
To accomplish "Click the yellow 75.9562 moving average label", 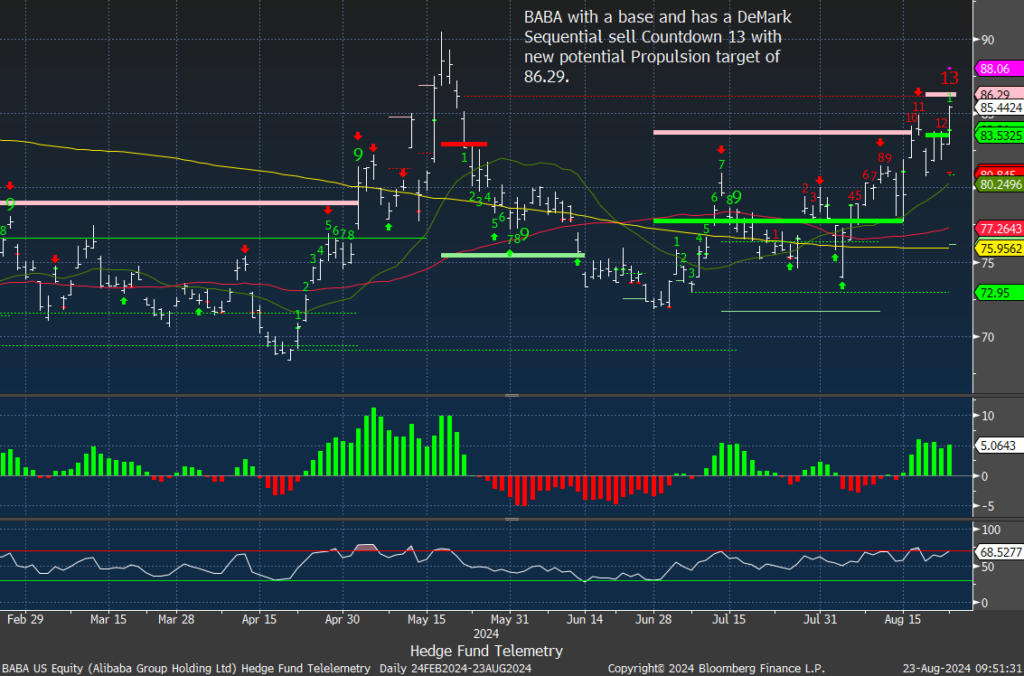I will [x=999, y=248].
